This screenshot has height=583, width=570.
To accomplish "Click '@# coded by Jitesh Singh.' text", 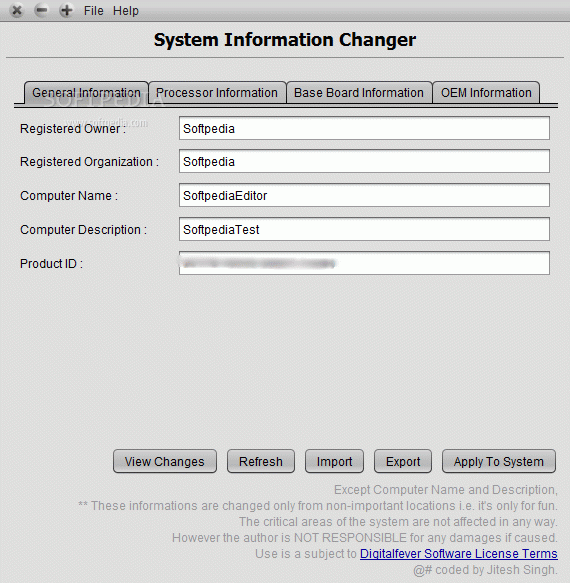I will (x=485, y=570).
